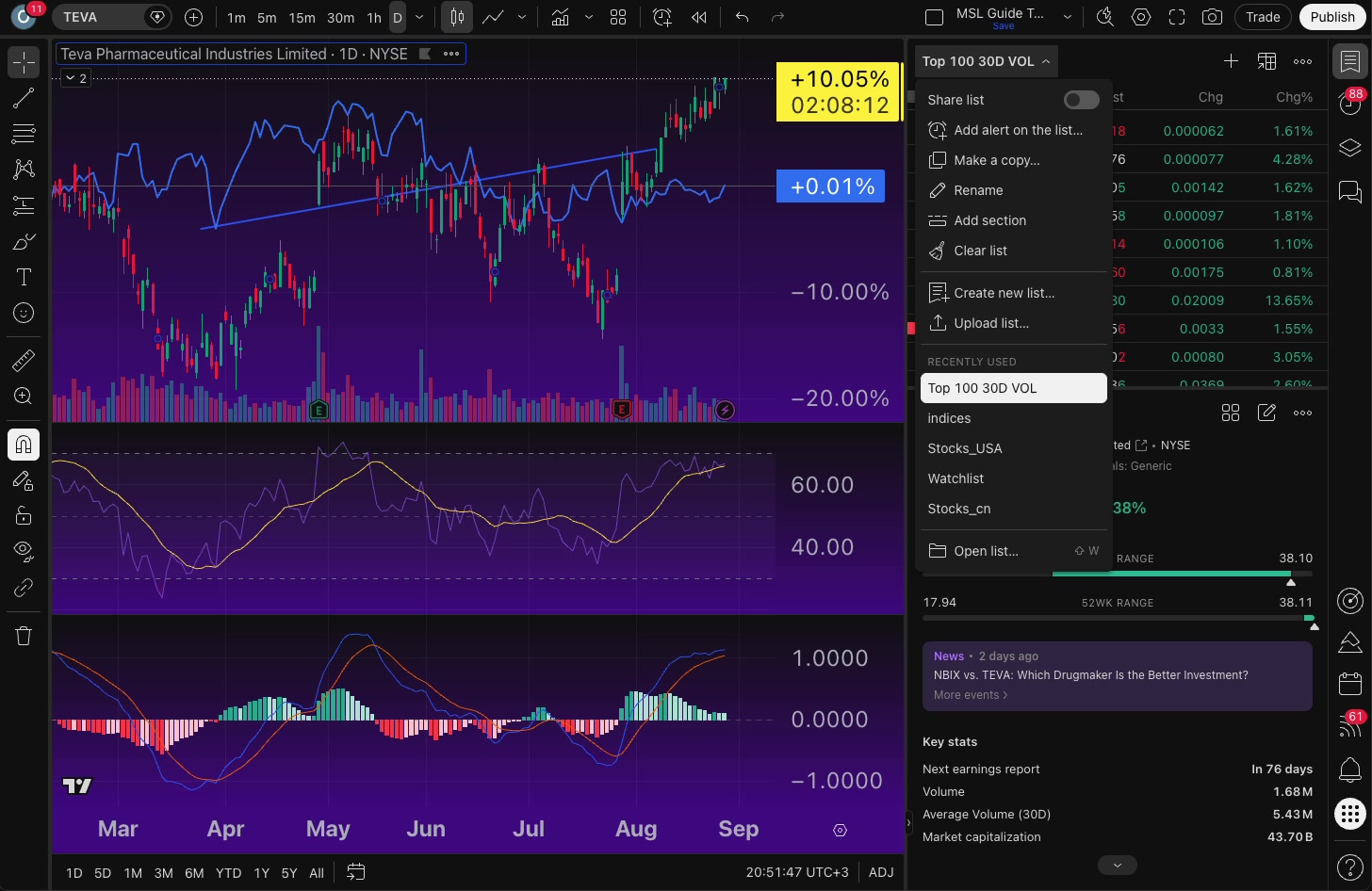
Task: Open the indicators menu
Action: [561, 17]
